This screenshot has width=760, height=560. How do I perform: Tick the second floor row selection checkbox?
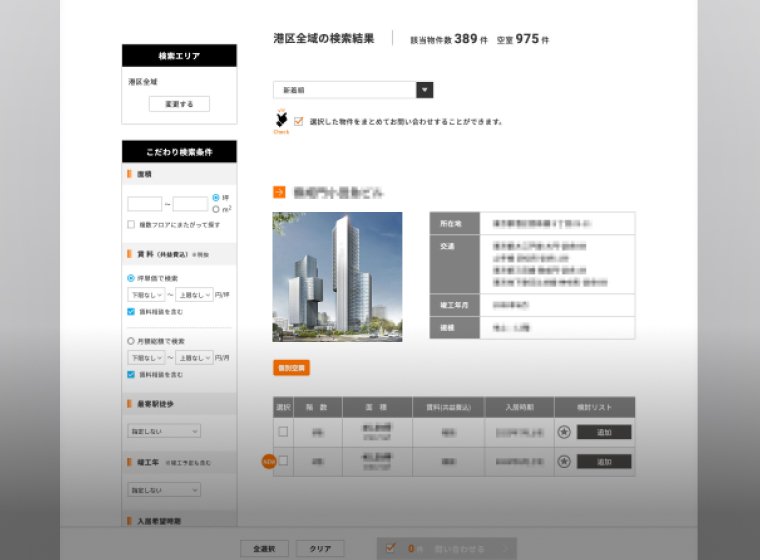(x=284, y=461)
